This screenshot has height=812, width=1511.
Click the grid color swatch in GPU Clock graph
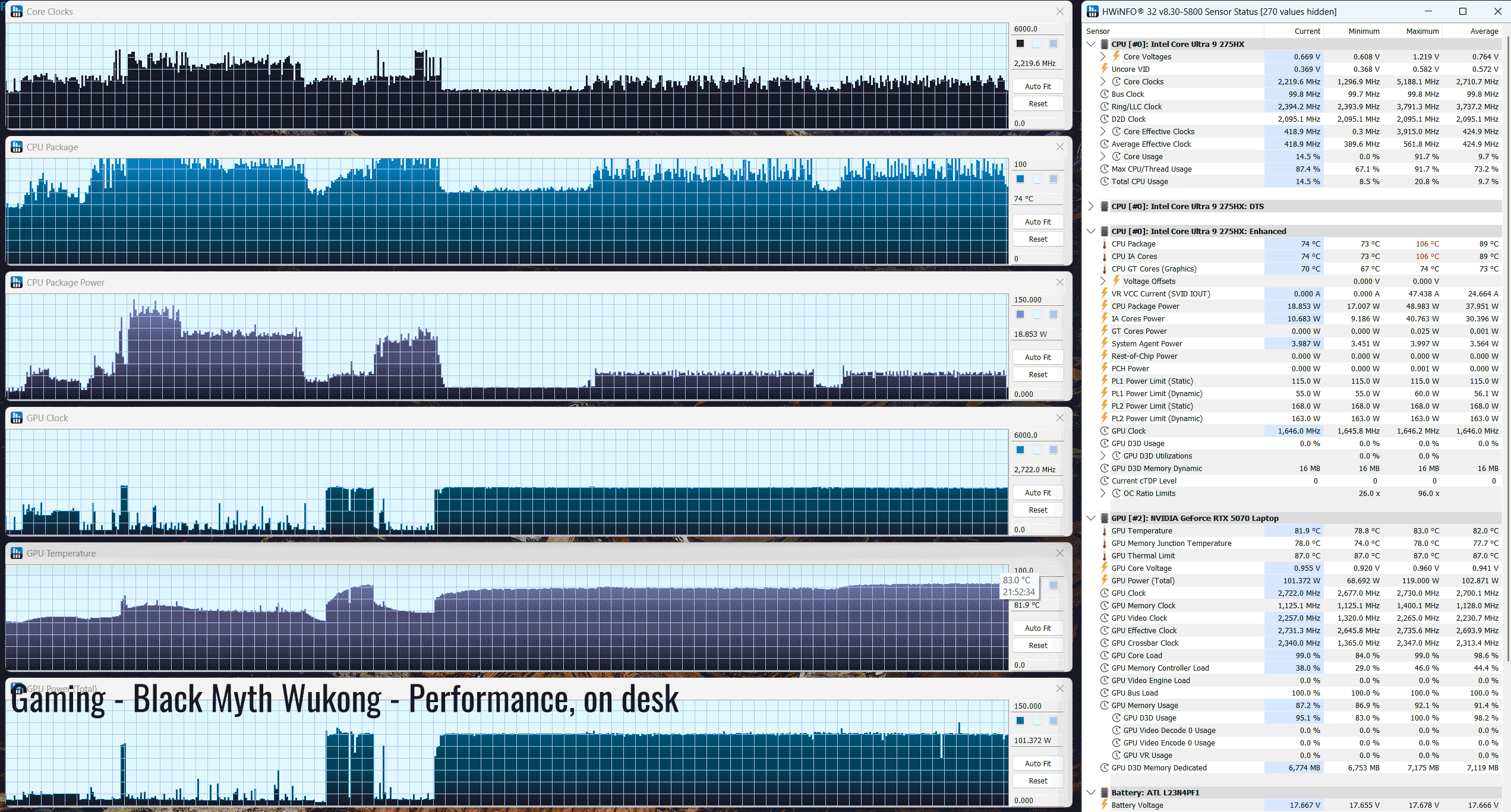tap(1053, 450)
